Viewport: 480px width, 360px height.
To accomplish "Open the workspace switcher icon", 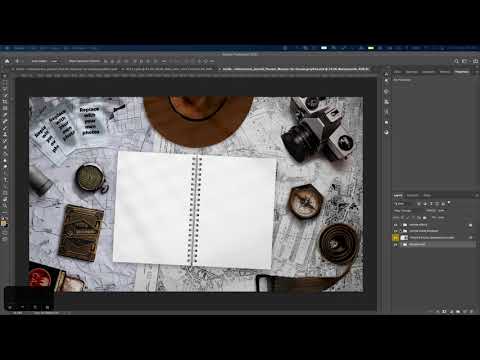I will pyautogui.click(x=465, y=61).
